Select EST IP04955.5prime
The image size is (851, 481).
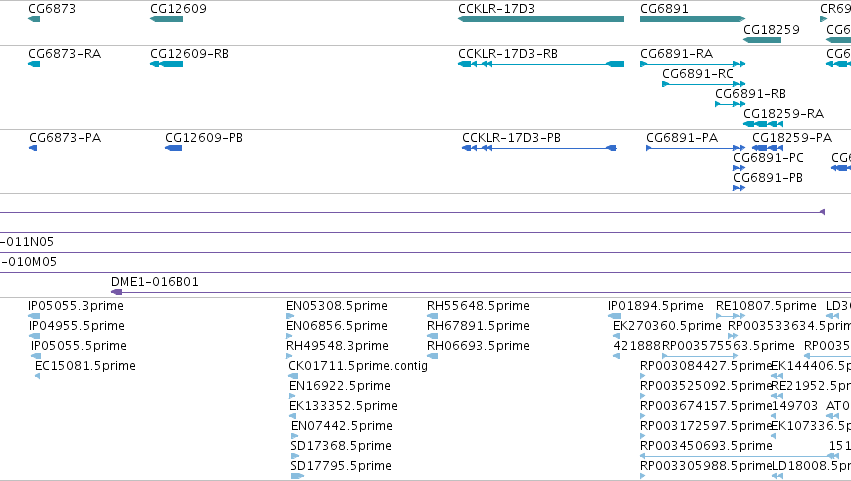click(x=77, y=326)
